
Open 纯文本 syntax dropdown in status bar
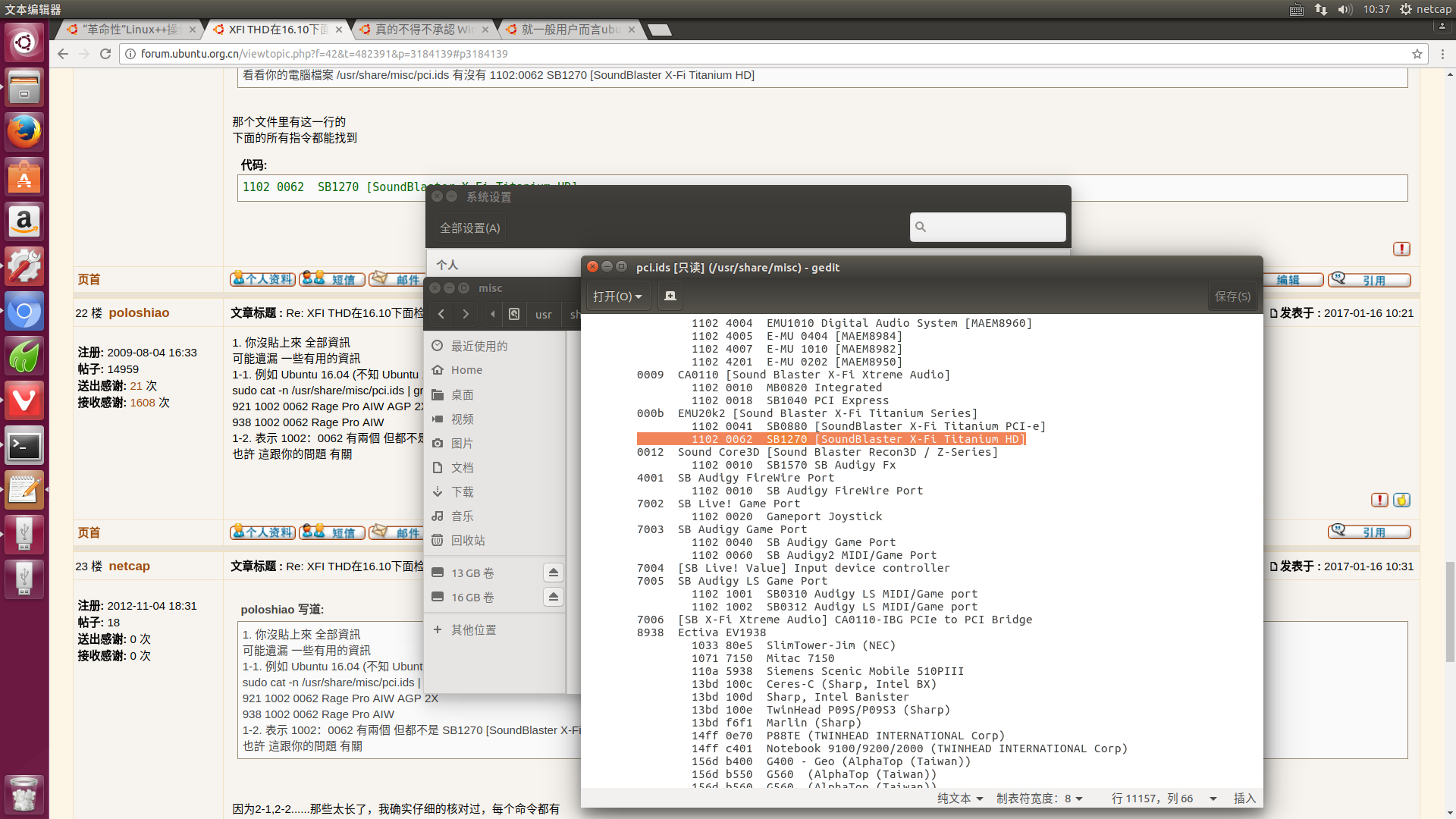(960, 798)
